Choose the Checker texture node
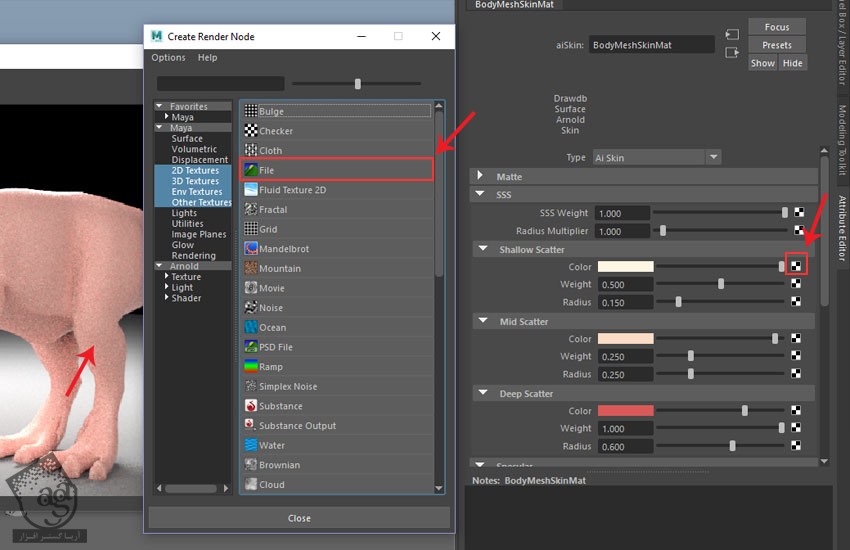850x550 pixels. tap(336, 131)
